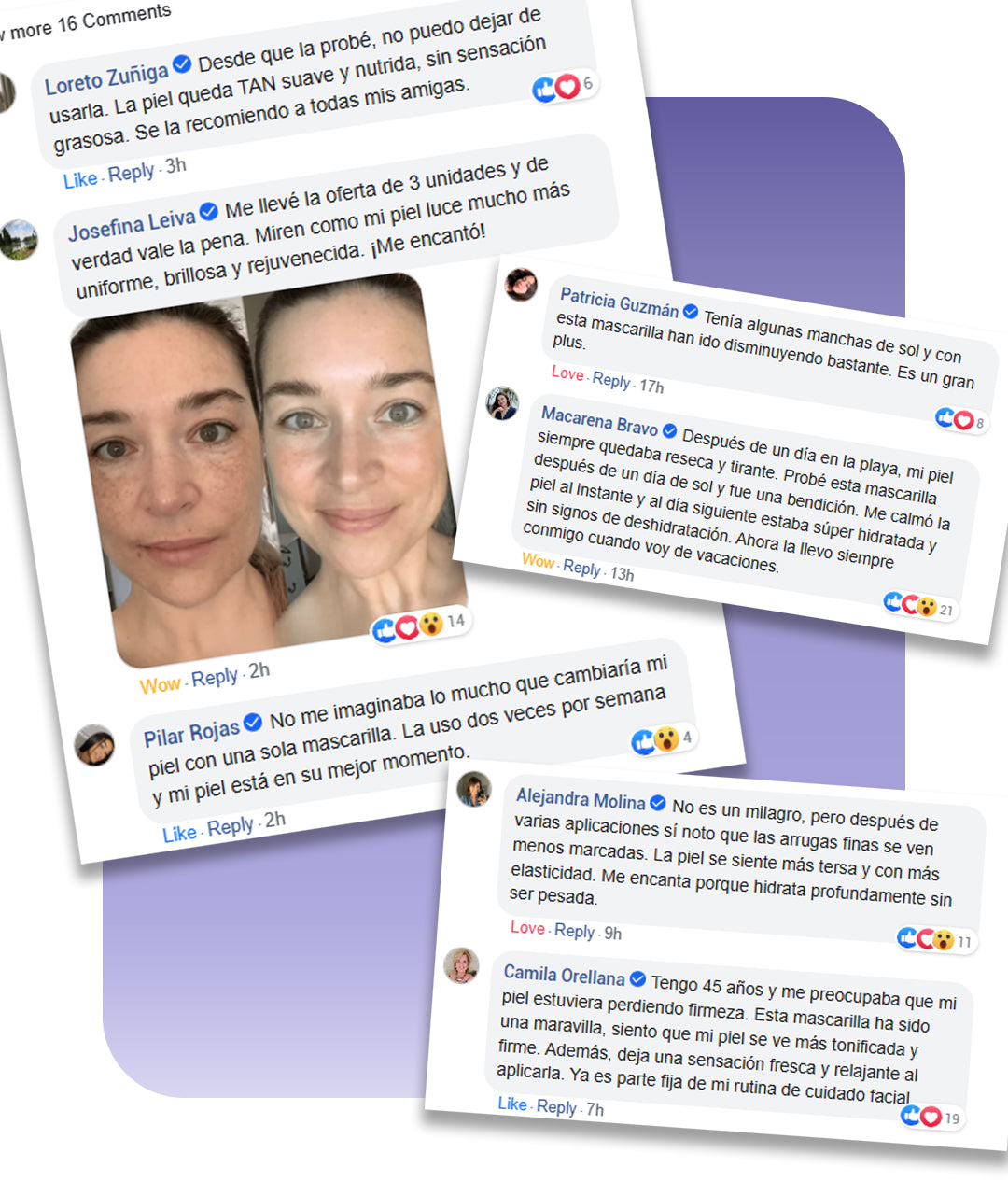Image resolution: width=1008 pixels, height=1195 pixels.
Task: Toggle Love reaction on Alejandra Molina's comment
Action: pyautogui.click(x=527, y=928)
